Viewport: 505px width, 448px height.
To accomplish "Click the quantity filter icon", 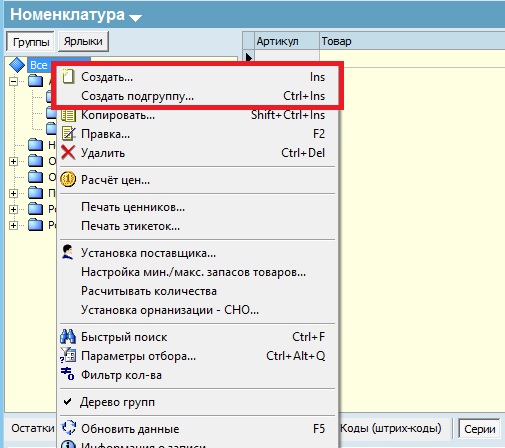I will click(67, 374).
